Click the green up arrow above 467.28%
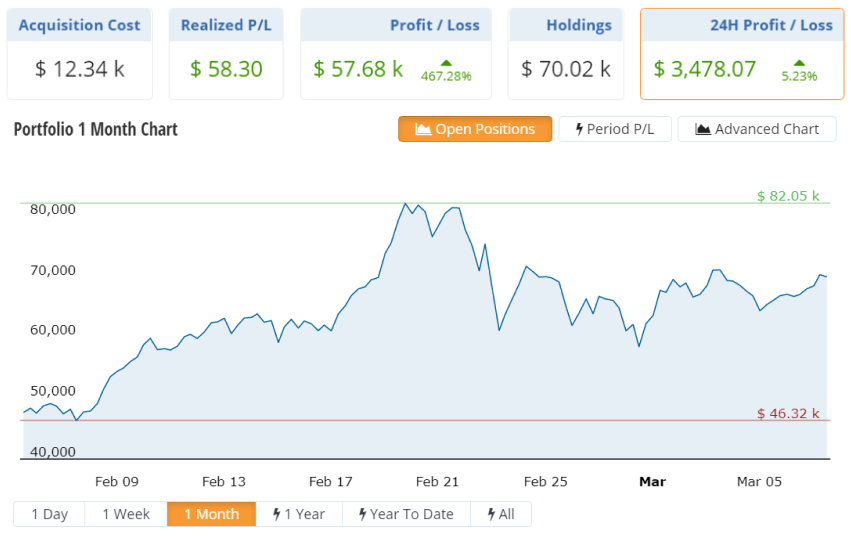The image size is (851, 537). click(446, 62)
